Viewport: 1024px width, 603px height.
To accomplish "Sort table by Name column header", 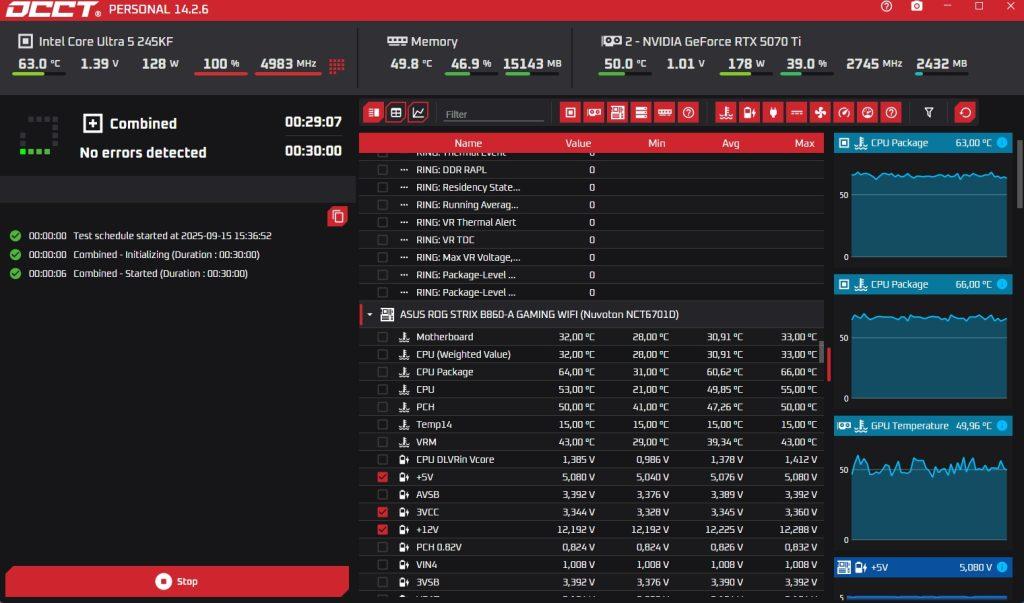I will click(x=468, y=143).
